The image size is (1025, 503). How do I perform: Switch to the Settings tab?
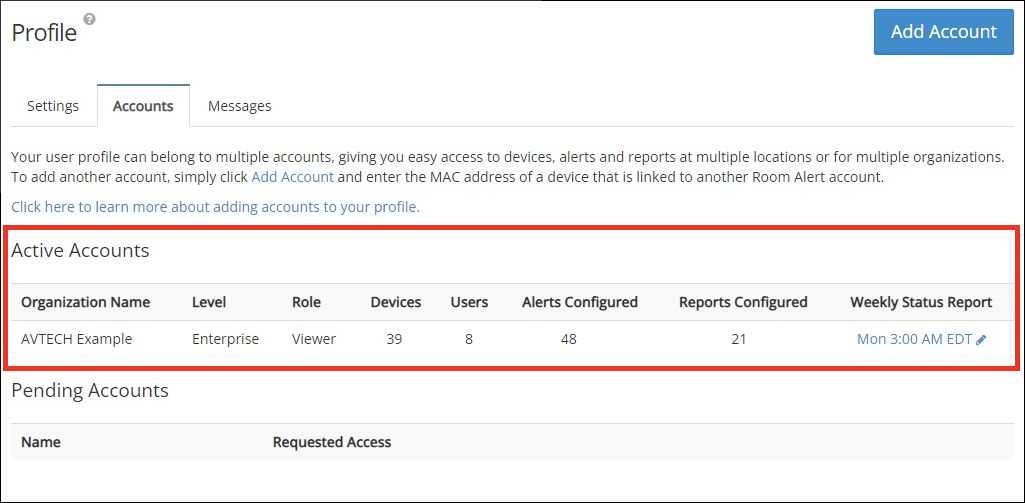click(53, 106)
